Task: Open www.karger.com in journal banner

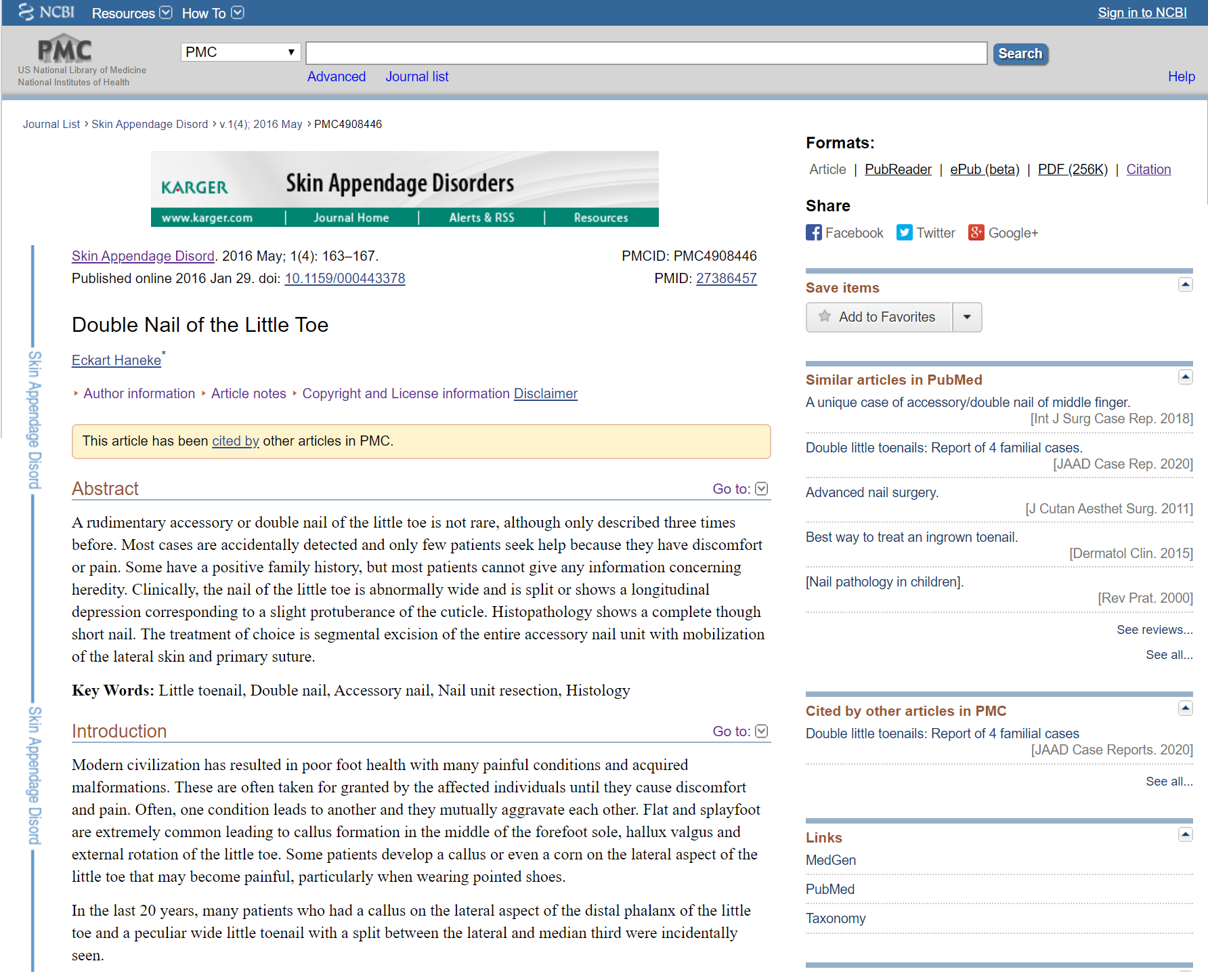Action: (x=207, y=217)
